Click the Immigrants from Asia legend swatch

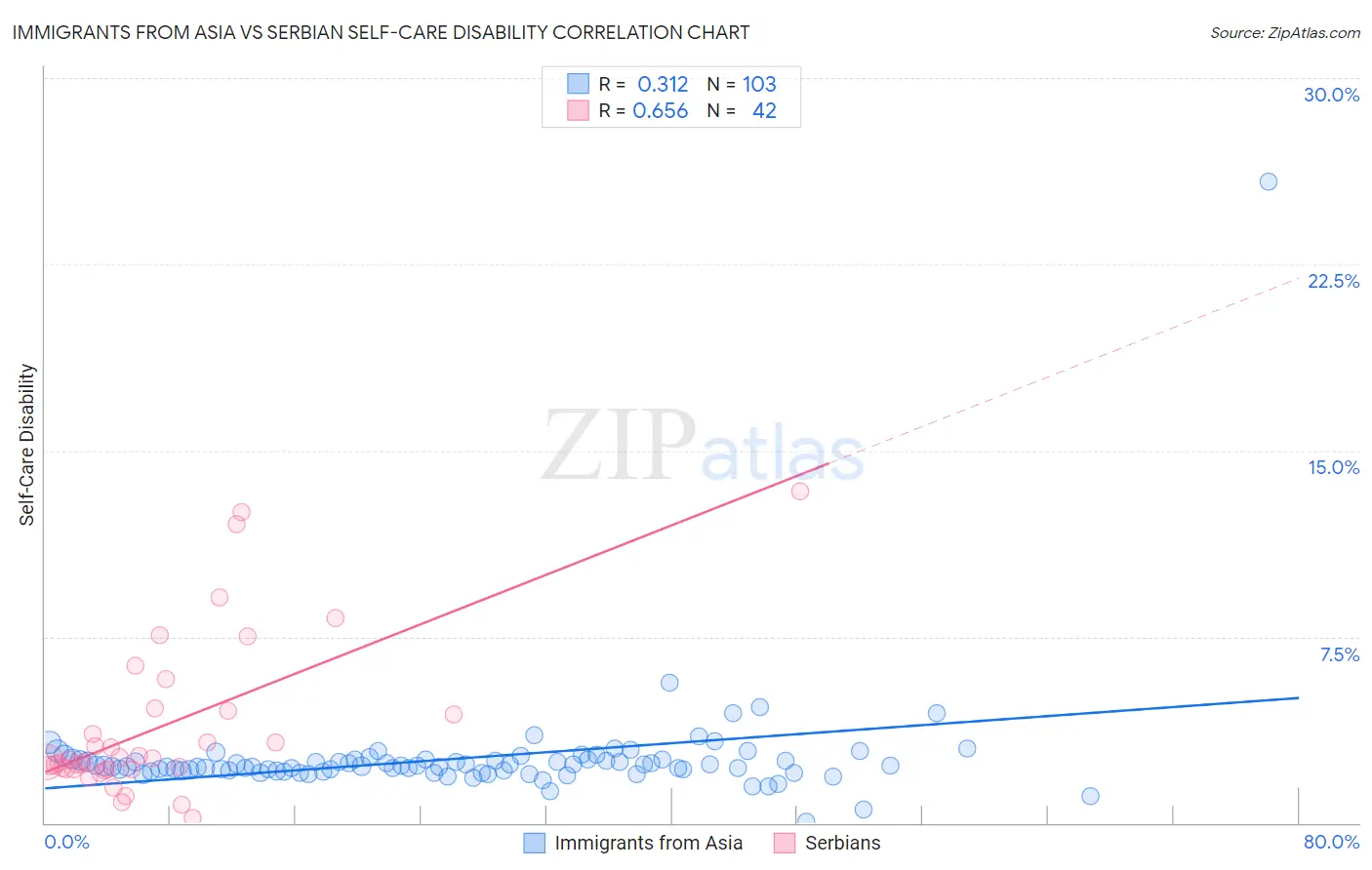534,843
